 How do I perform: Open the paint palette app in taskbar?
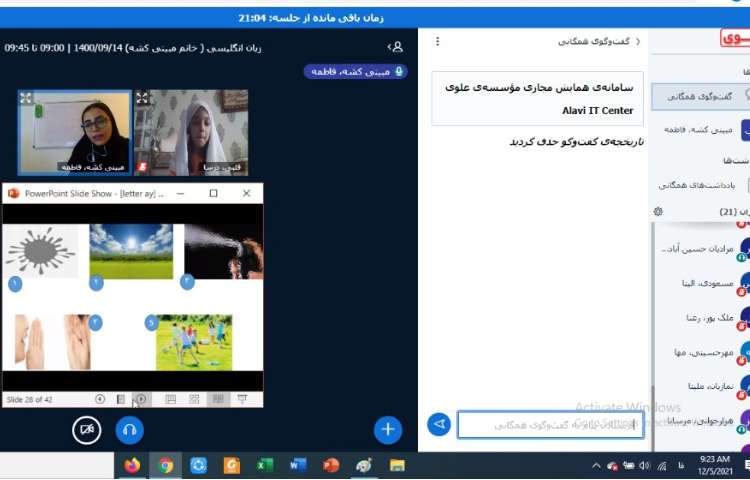point(364,465)
